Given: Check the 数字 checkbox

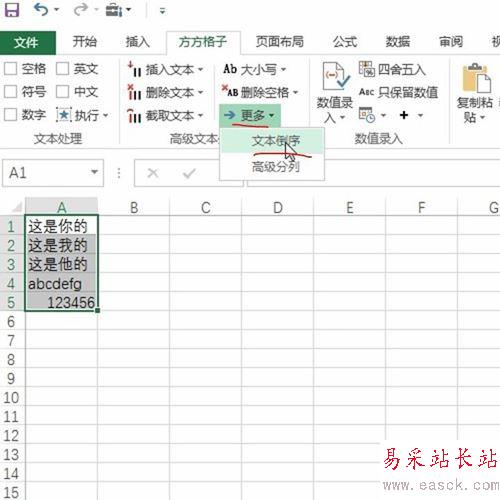Looking at the screenshot, I should click(x=10, y=115).
